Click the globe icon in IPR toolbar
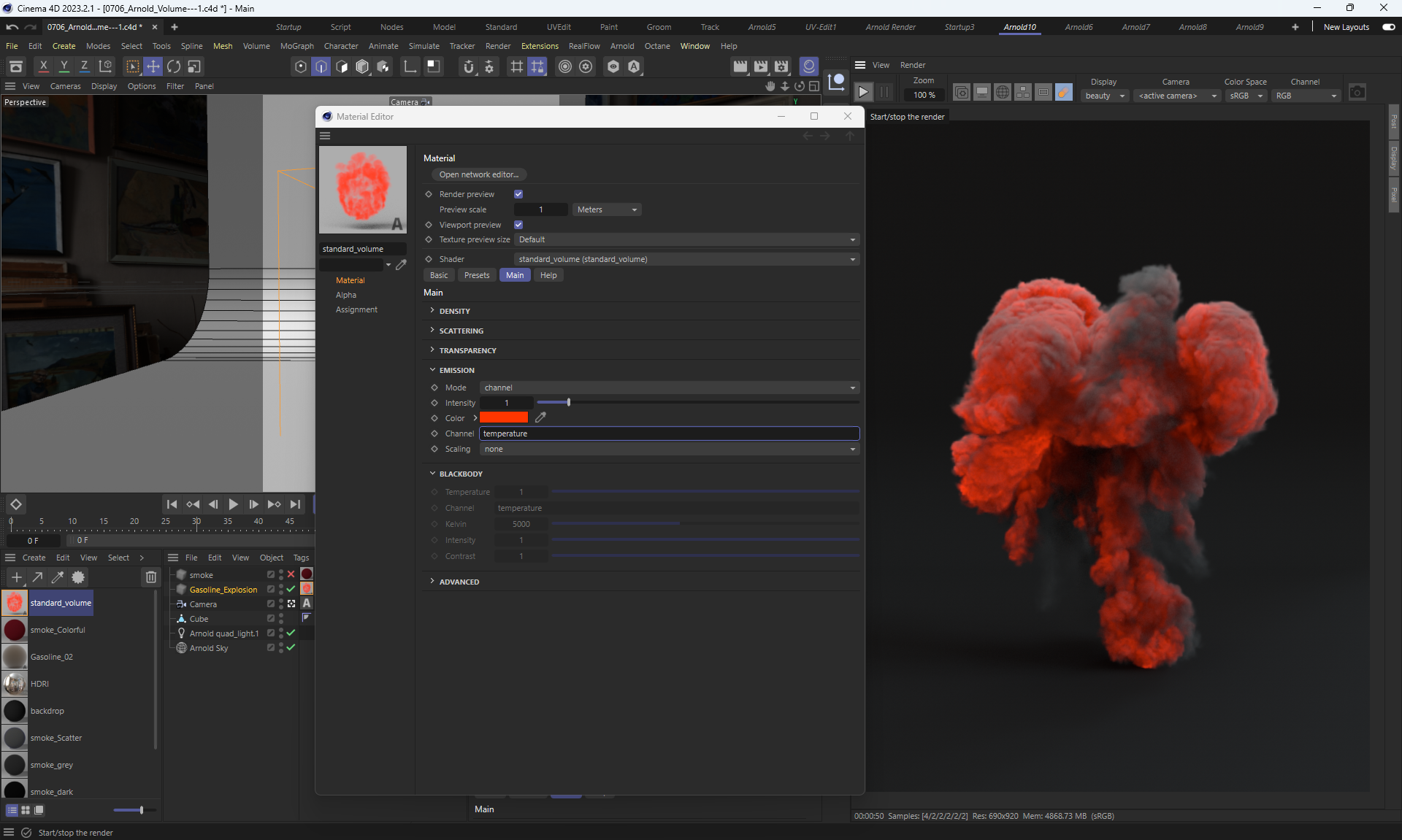The image size is (1402, 840). [x=1003, y=92]
